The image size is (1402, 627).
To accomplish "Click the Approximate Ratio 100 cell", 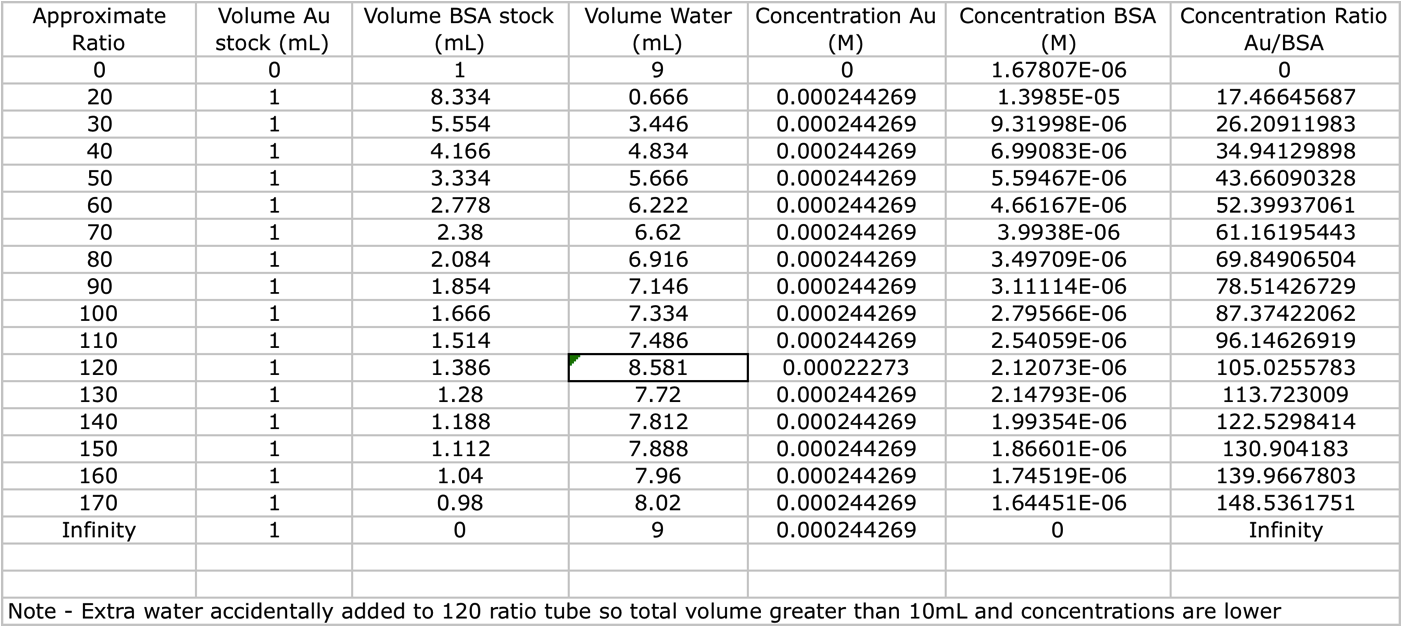I will [x=98, y=313].
